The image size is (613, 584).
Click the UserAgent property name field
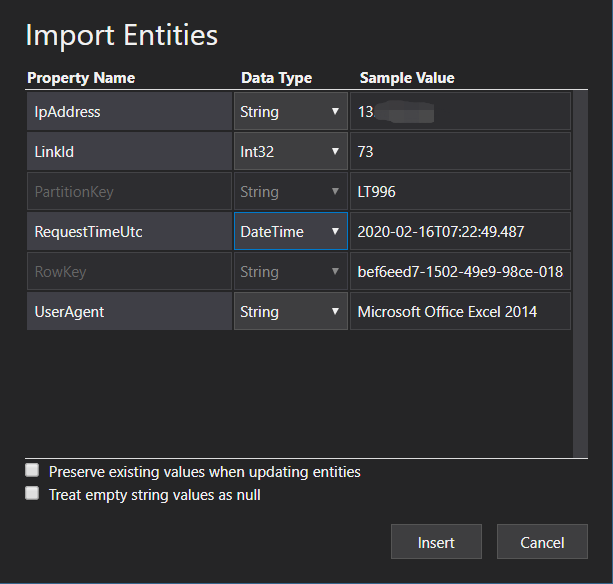click(130, 312)
